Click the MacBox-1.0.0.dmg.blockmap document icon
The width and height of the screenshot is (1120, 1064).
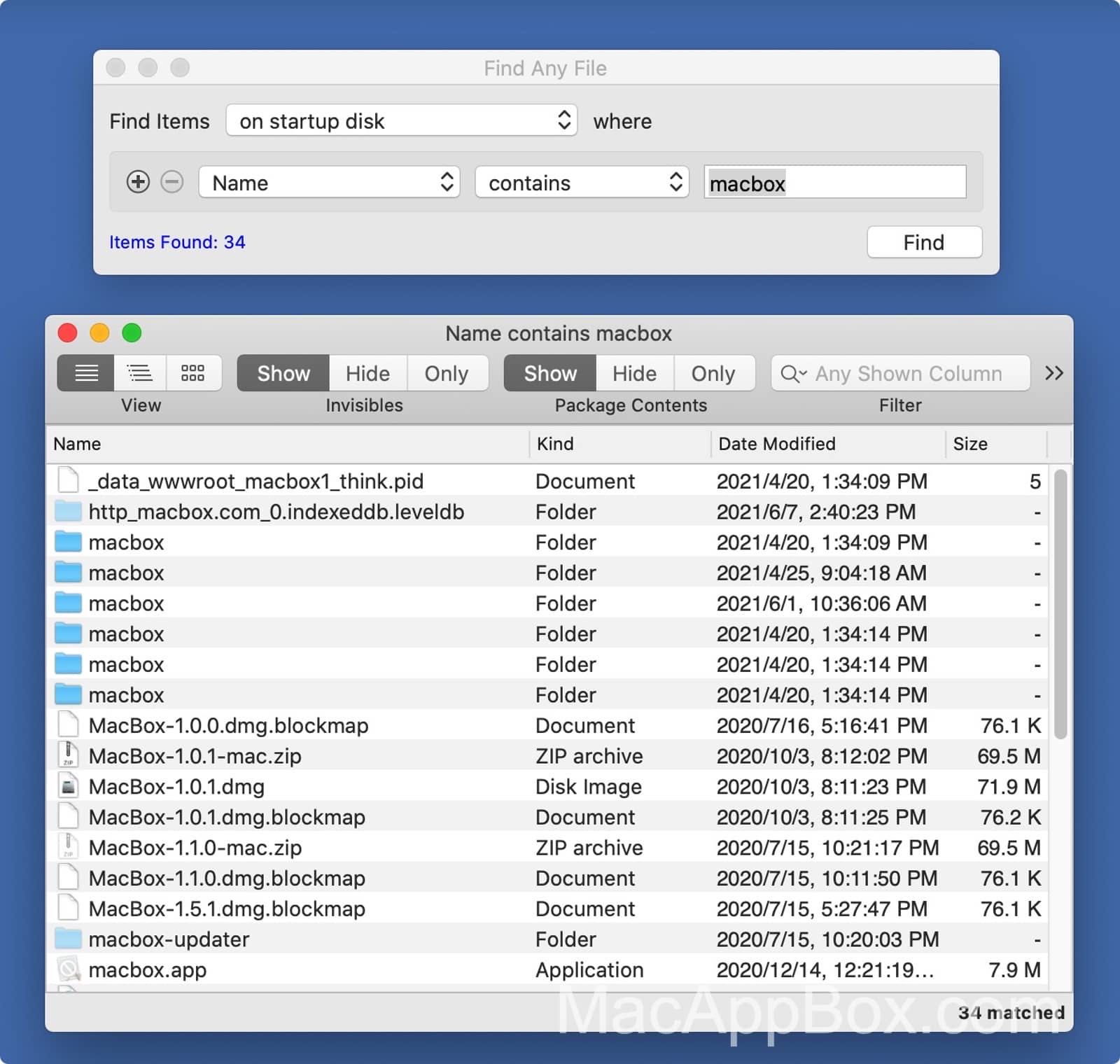pos(68,725)
